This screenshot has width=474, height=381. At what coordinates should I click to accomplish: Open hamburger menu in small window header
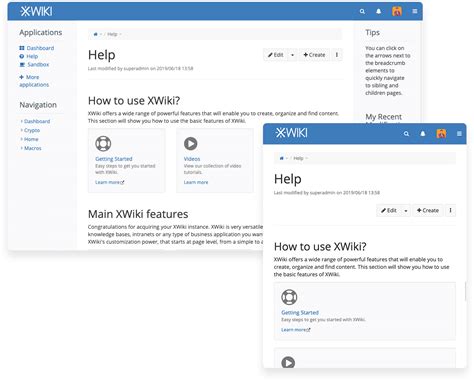click(459, 134)
